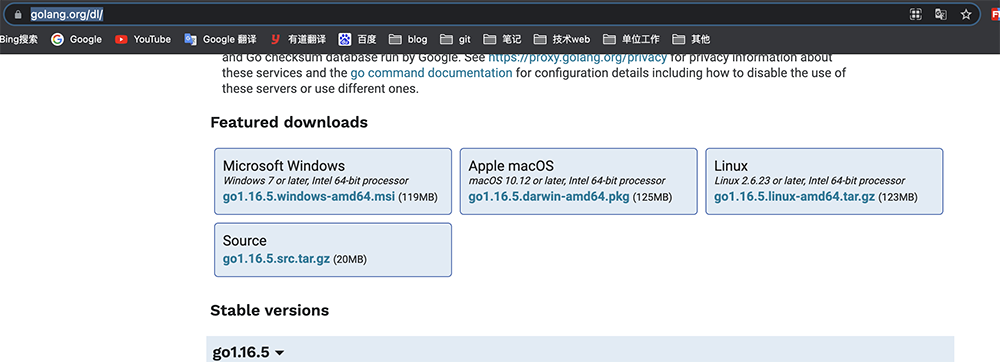This screenshot has height=362, width=1000.
Task: Click the translate page icon in address bar
Action: click(x=941, y=14)
